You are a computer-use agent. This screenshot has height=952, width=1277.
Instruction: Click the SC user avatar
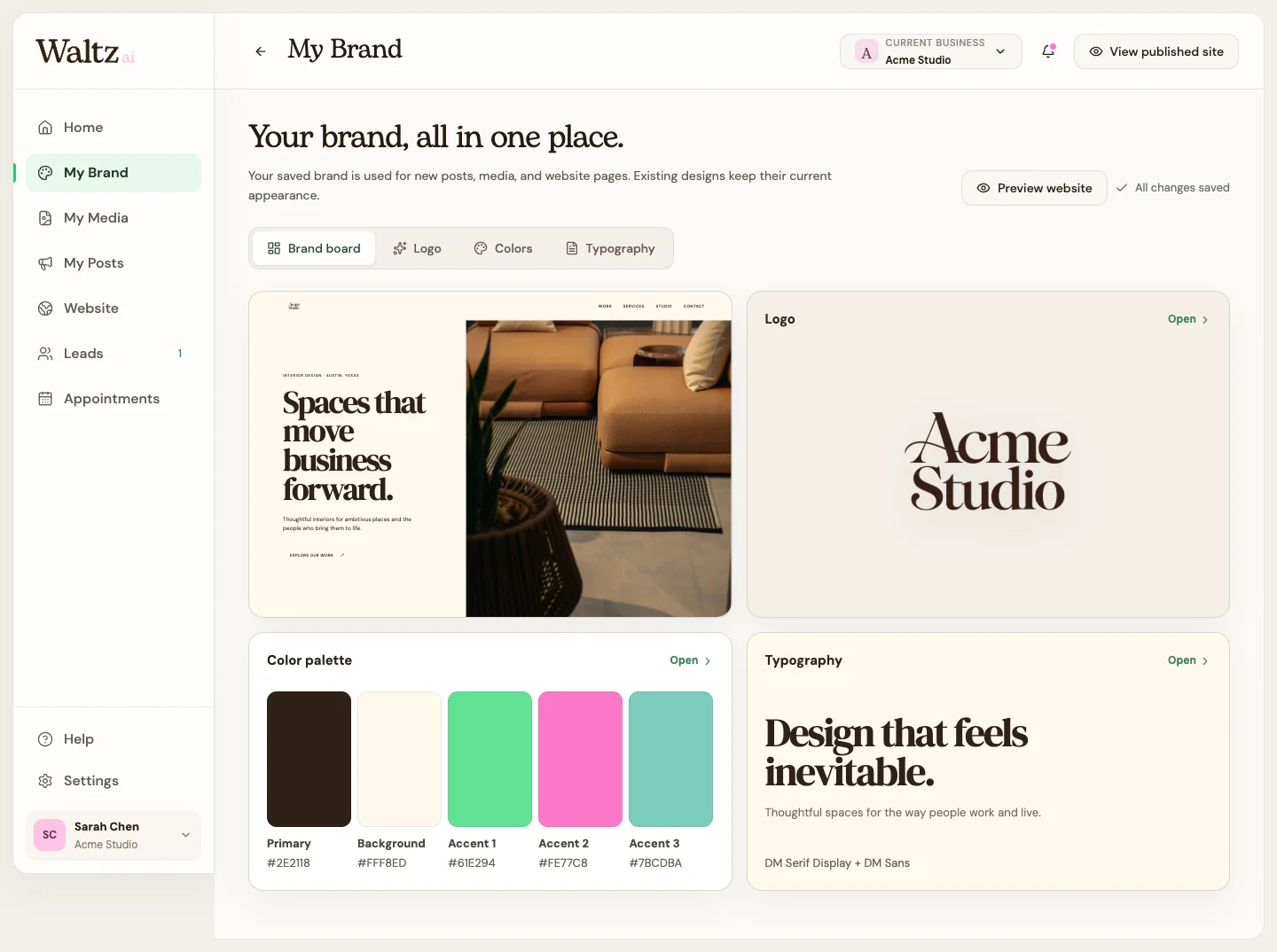[50, 835]
